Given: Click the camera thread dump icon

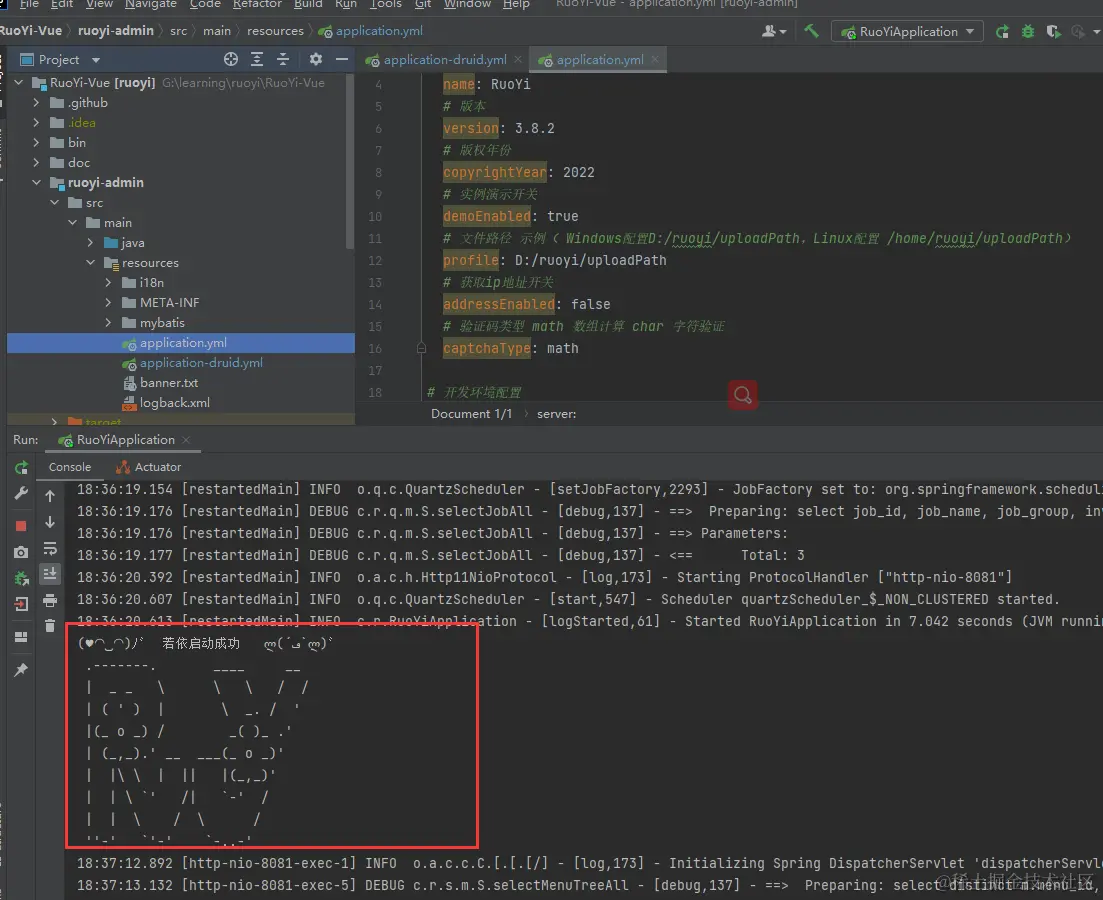Looking at the screenshot, I should click(x=21, y=552).
